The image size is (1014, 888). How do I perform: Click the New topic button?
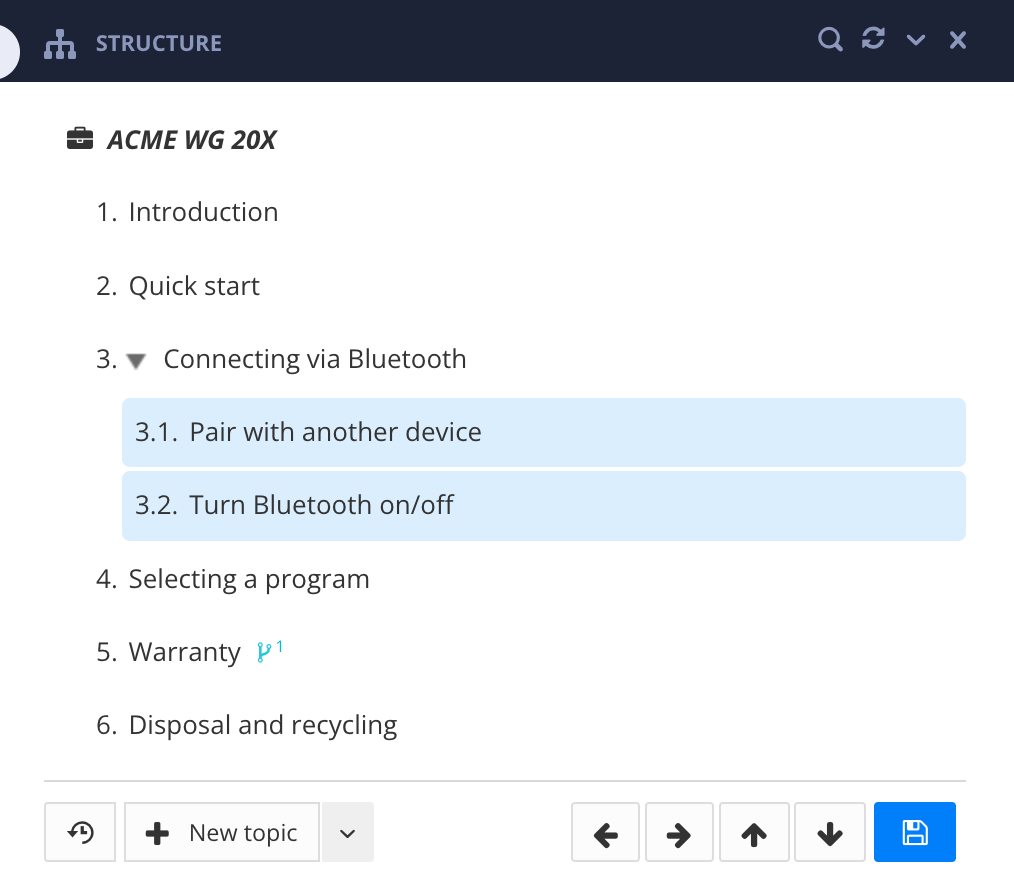click(222, 833)
